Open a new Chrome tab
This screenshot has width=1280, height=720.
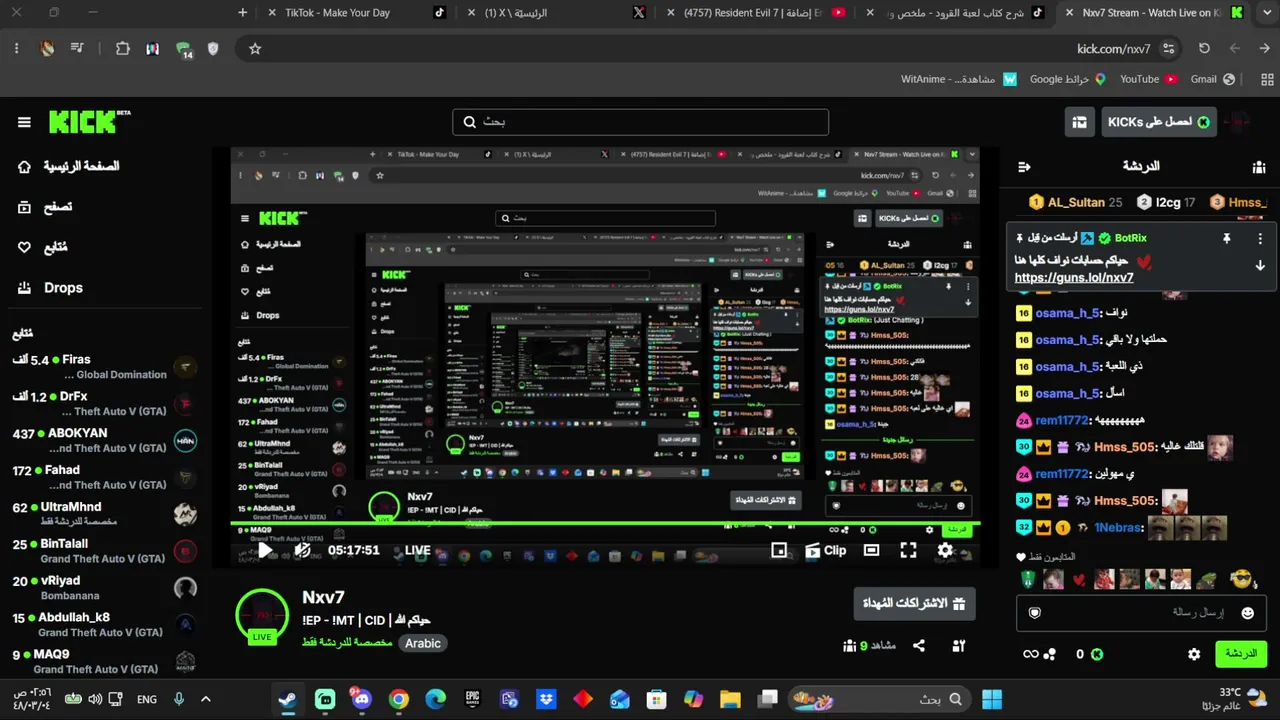(x=242, y=13)
